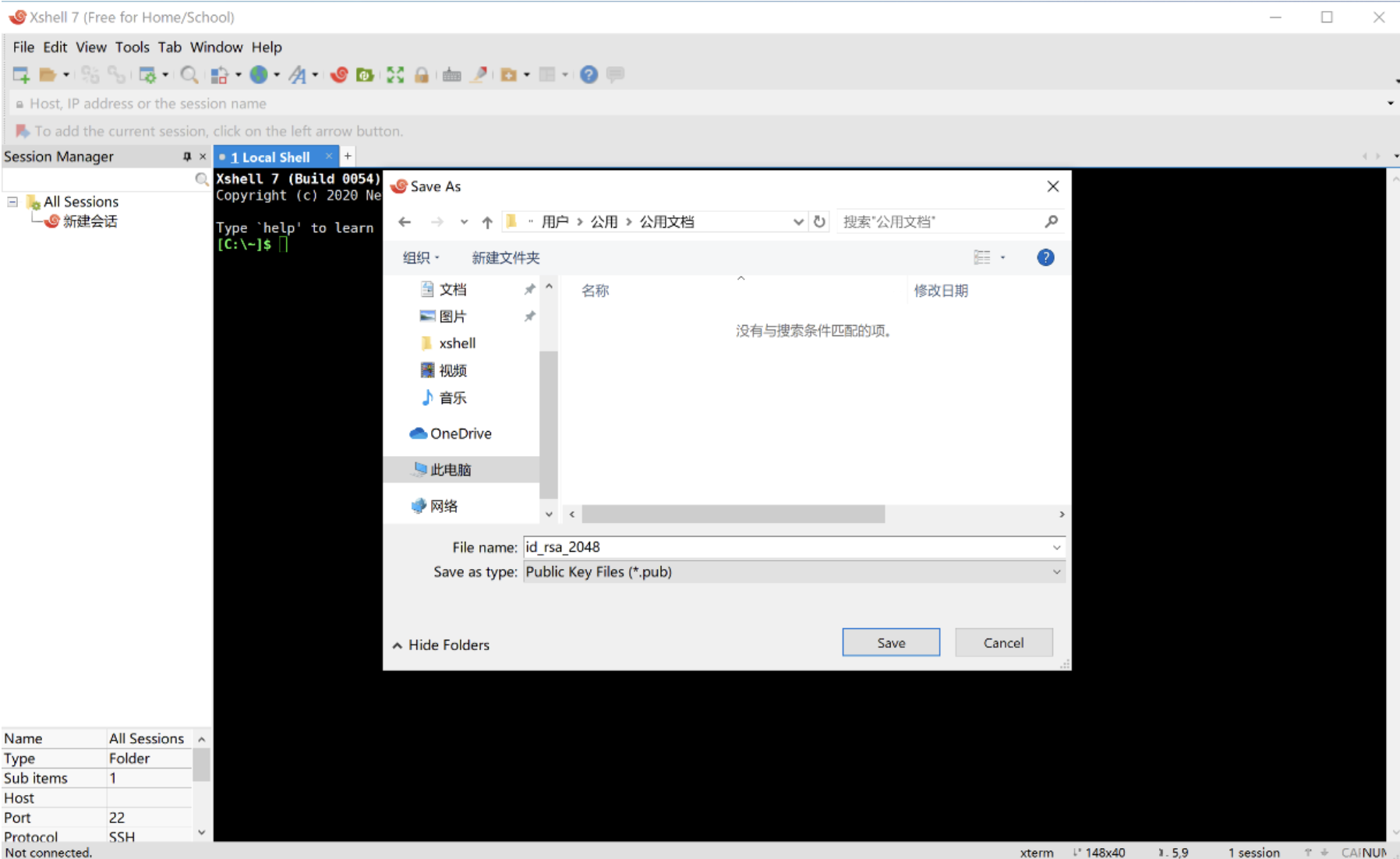
Task: Open Help with blue question mark toolbar icon
Action: [x=589, y=75]
